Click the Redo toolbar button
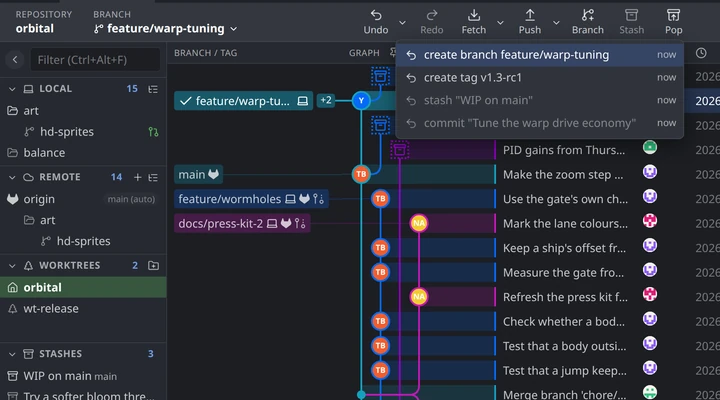 click(x=432, y=22)
